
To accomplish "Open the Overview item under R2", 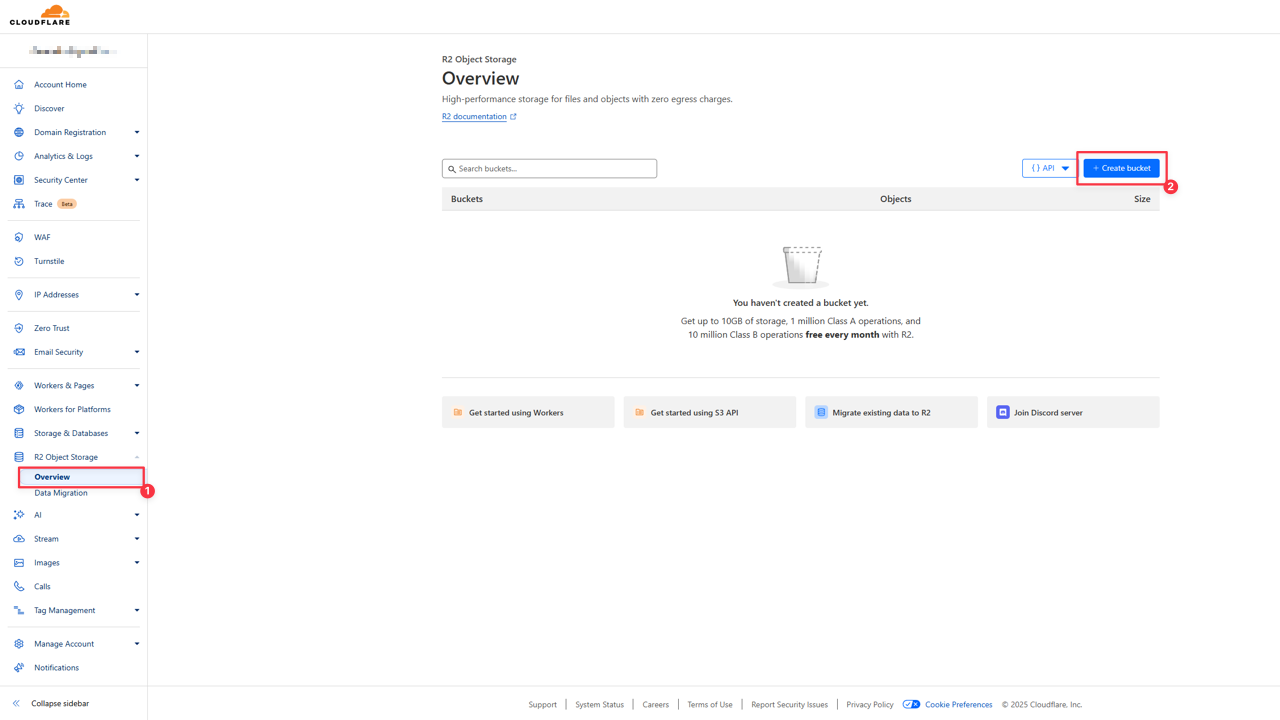I will 52,477.
